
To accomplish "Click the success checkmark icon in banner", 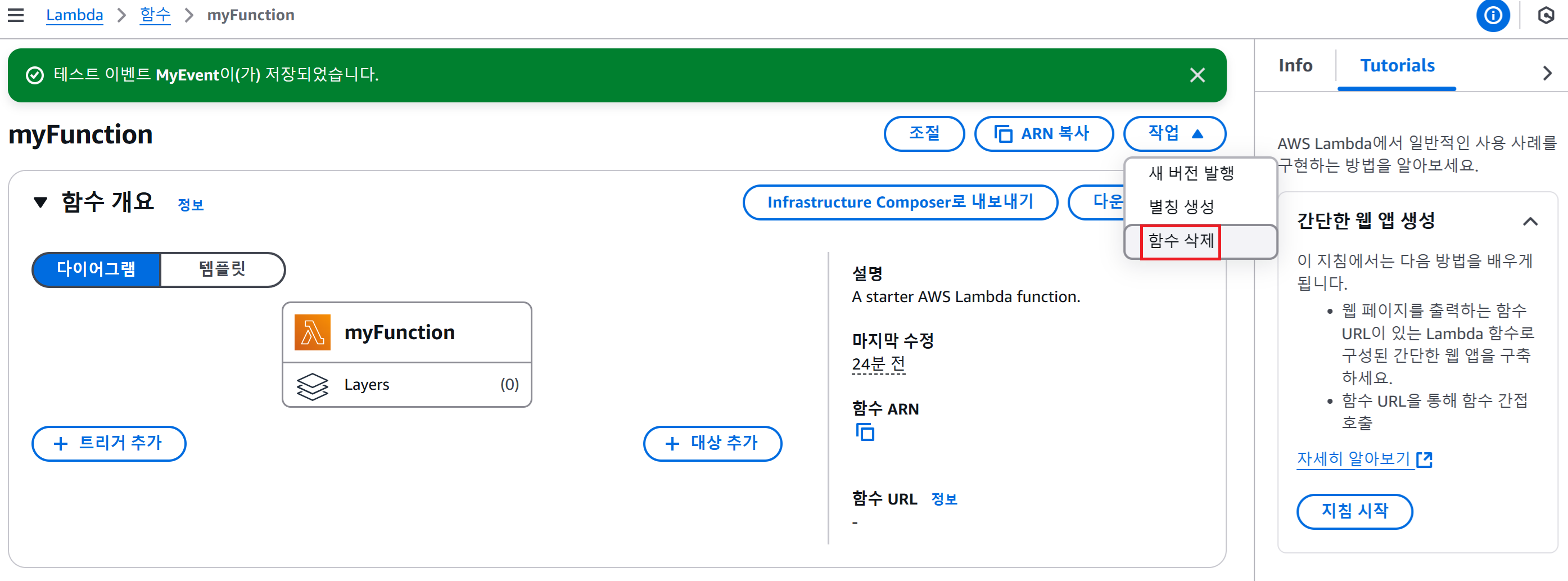I will pos(35,75).
